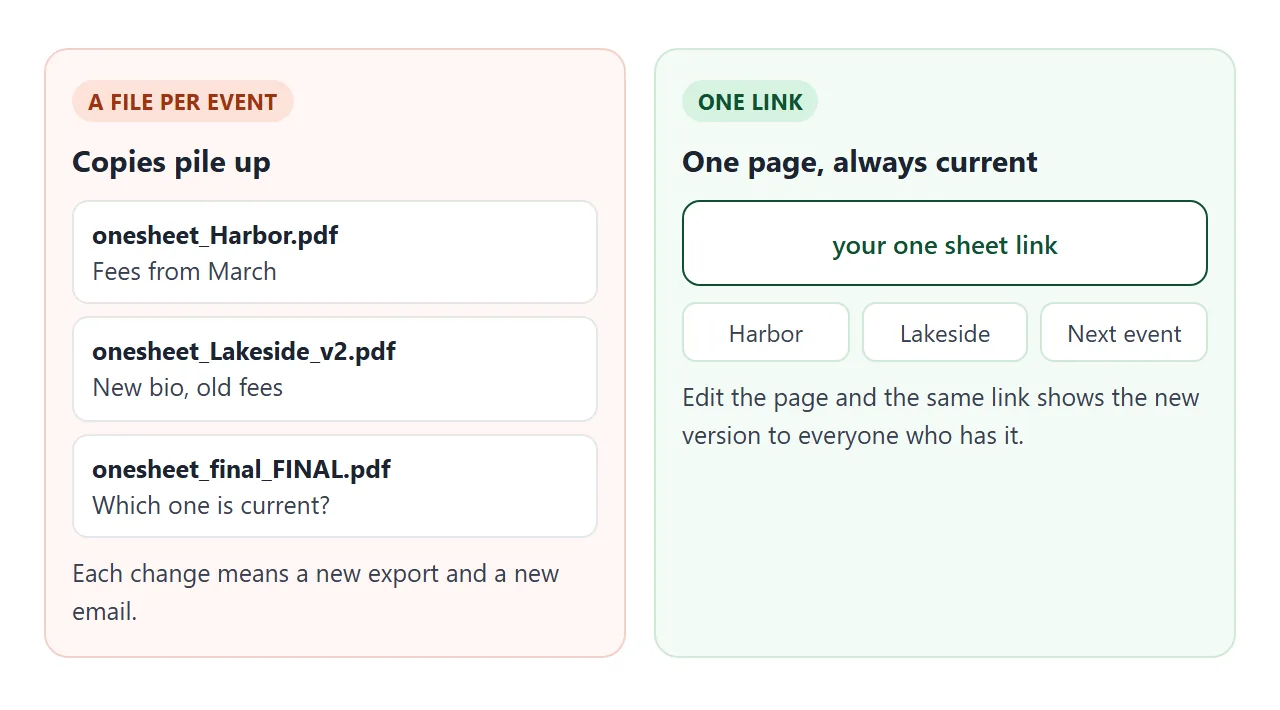The image size is (1280, 710).
Task: Click the 'Fees from March' note
Action: 184,271
